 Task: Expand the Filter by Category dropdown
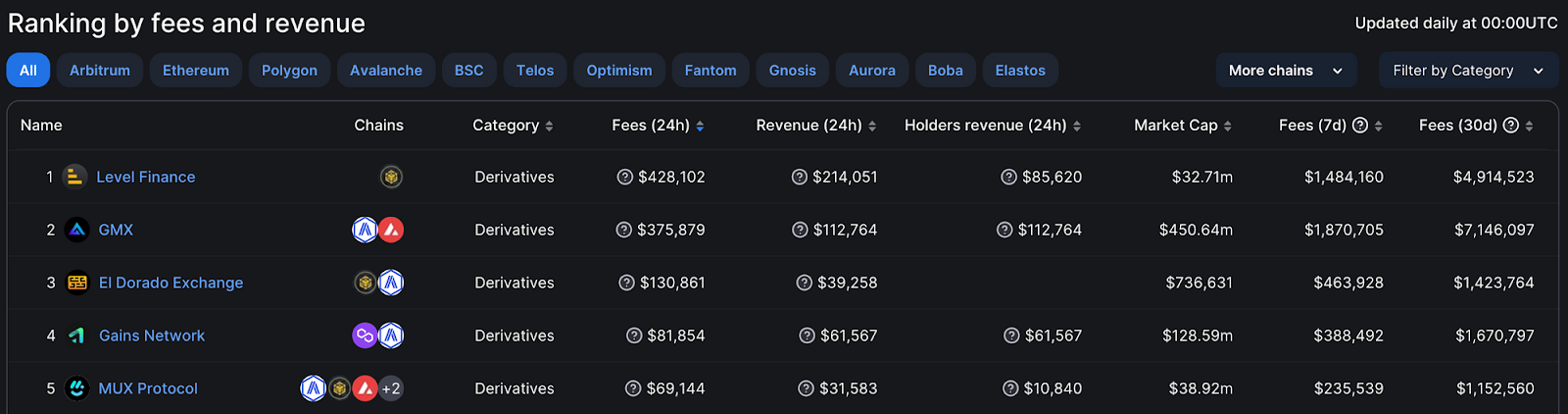click(1467, 71)
